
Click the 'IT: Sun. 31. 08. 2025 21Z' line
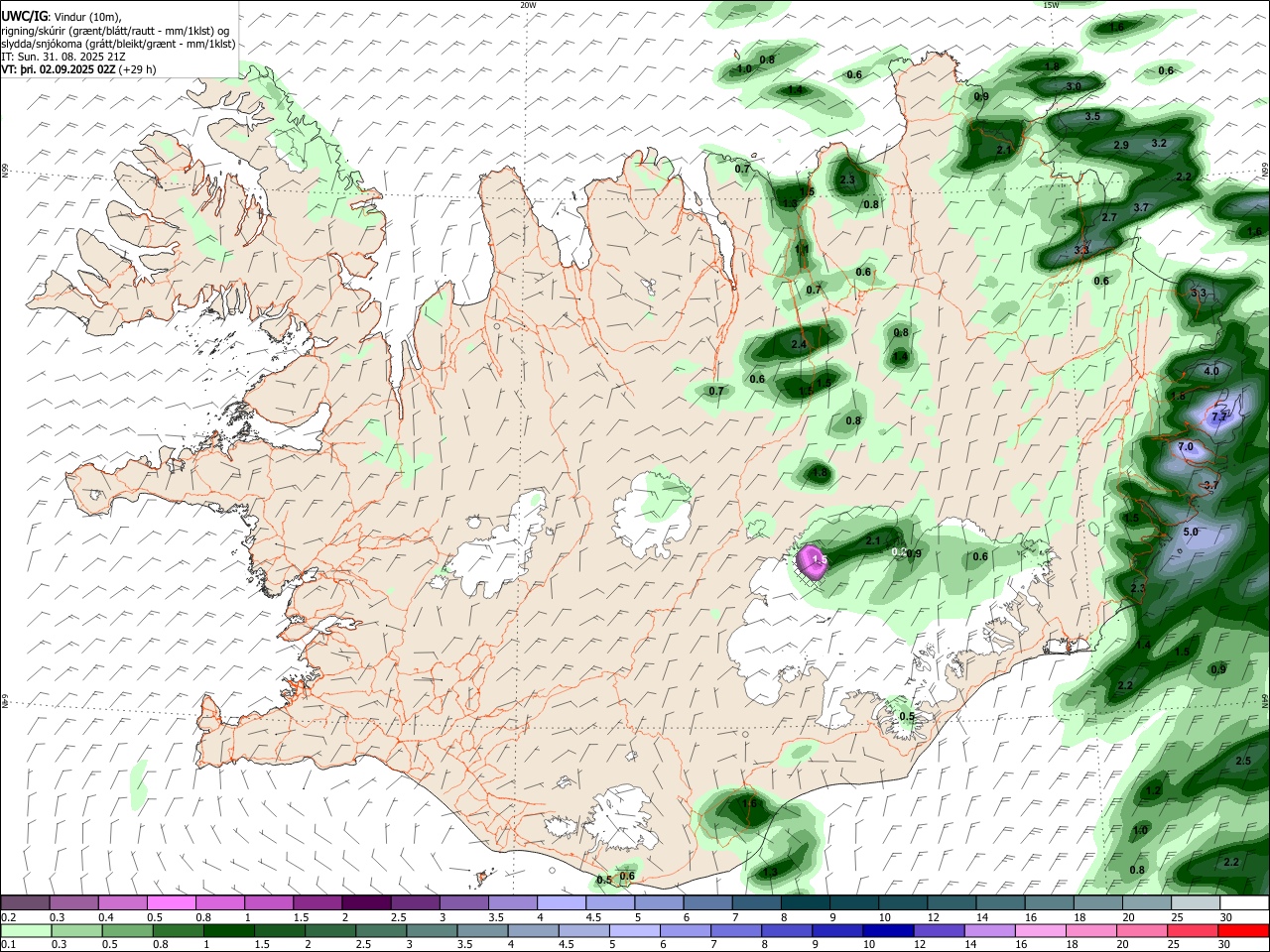click(63, 57)
